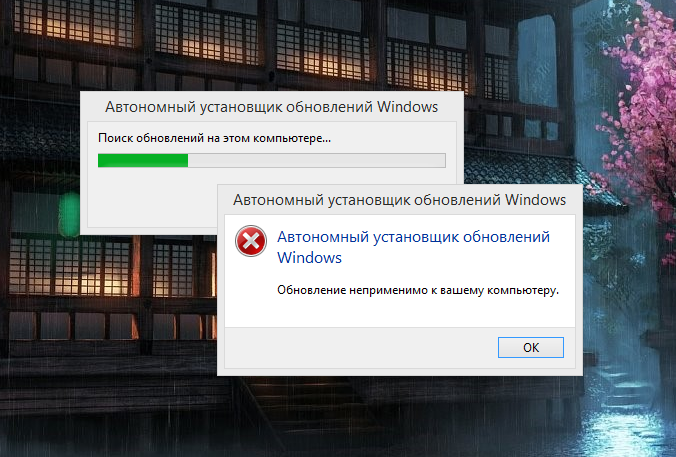Click the red error cross icon
676x457 pixels.
(x=250, y=241)
